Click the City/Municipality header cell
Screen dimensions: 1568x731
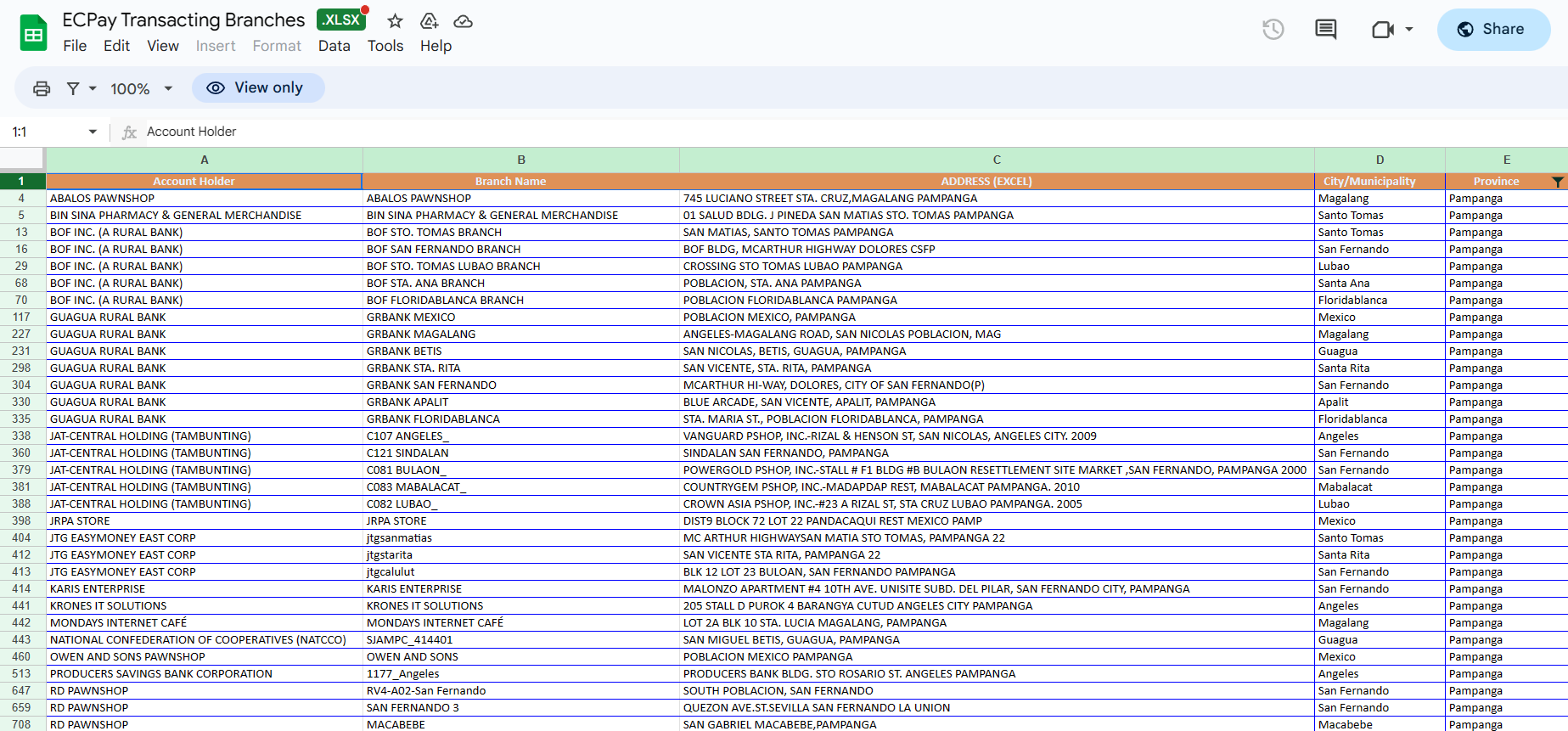[x=1380, y=182]
